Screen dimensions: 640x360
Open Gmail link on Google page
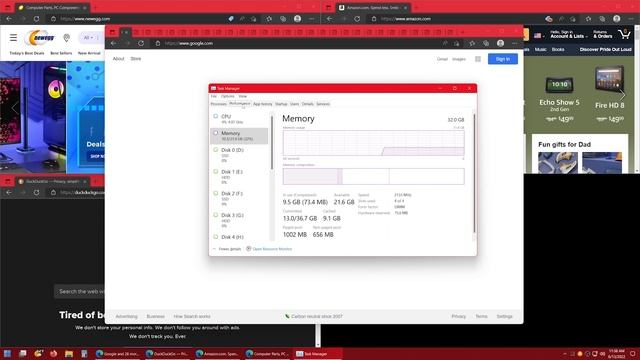[x=442, y=59]
